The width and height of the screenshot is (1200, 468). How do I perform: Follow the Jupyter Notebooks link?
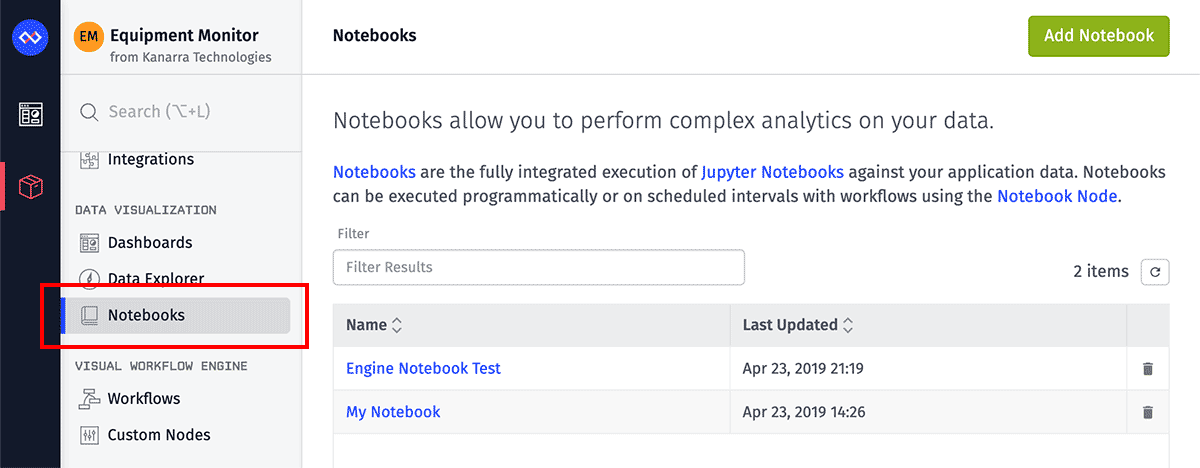pyautogui.click(x=772, y=172)
